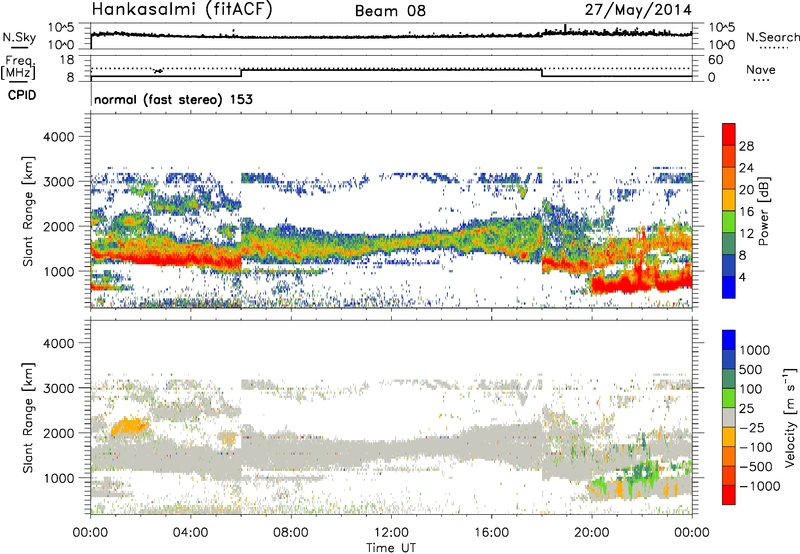Click the right 10^0 noise axis label
Screen dimensions: 800x554
point(722,45)
